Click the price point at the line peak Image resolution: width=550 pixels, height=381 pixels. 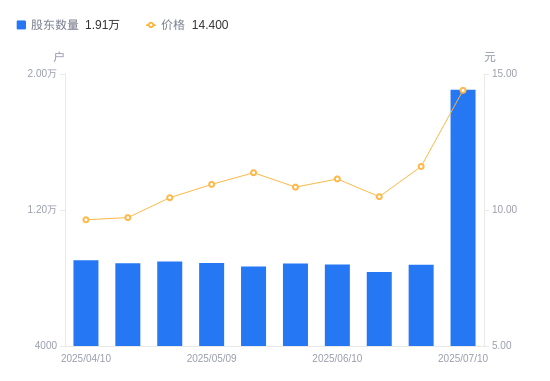click(x=463, y=91)
